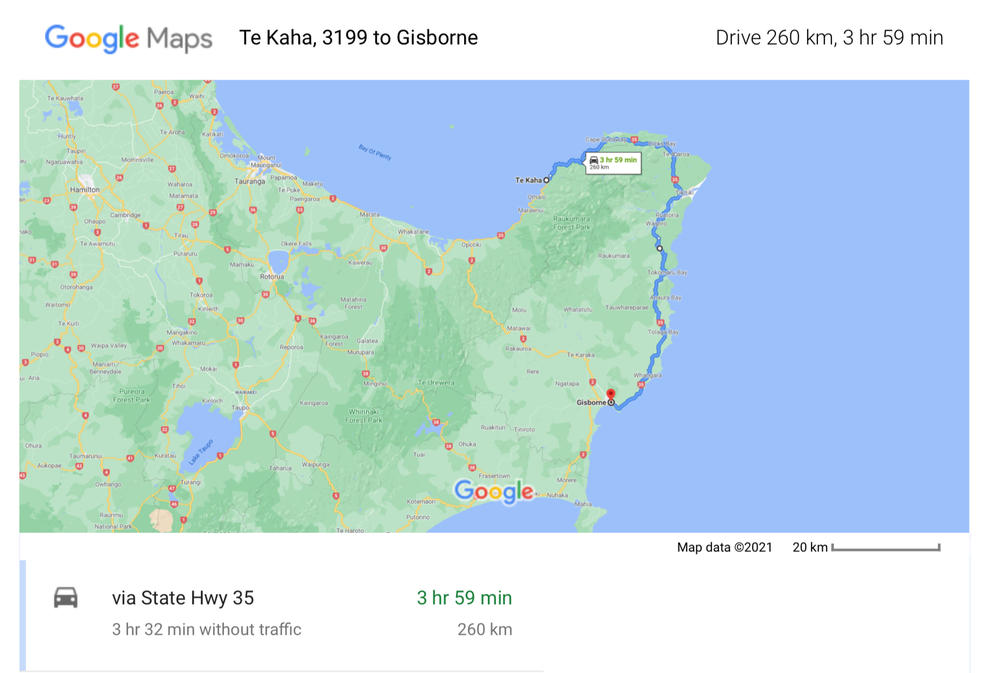Click the Cambridge label on the map
Image resolution: width=1000 pixels, height=673 pixels.
coord(125,215)
